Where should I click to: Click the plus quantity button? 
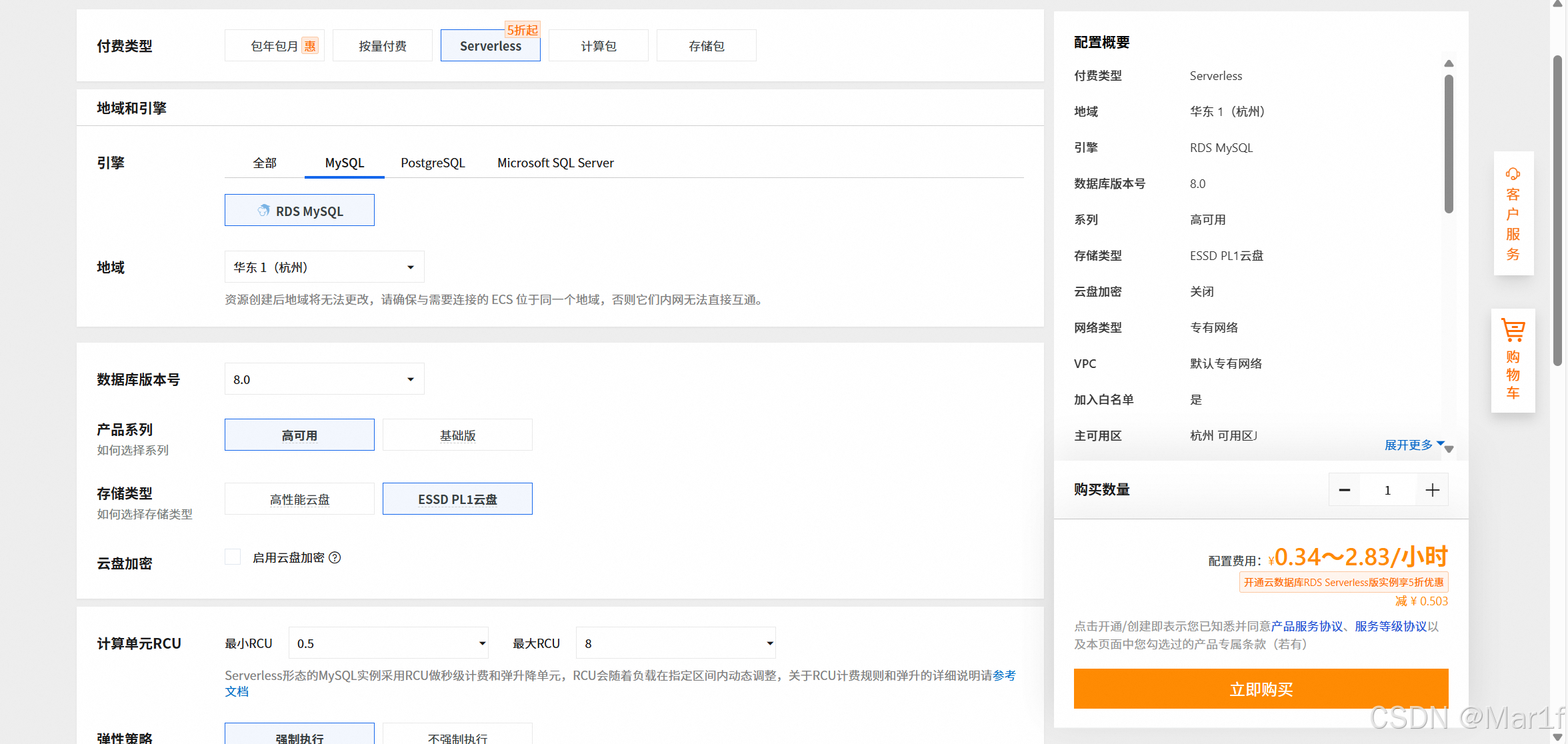tap(1432, 490)
